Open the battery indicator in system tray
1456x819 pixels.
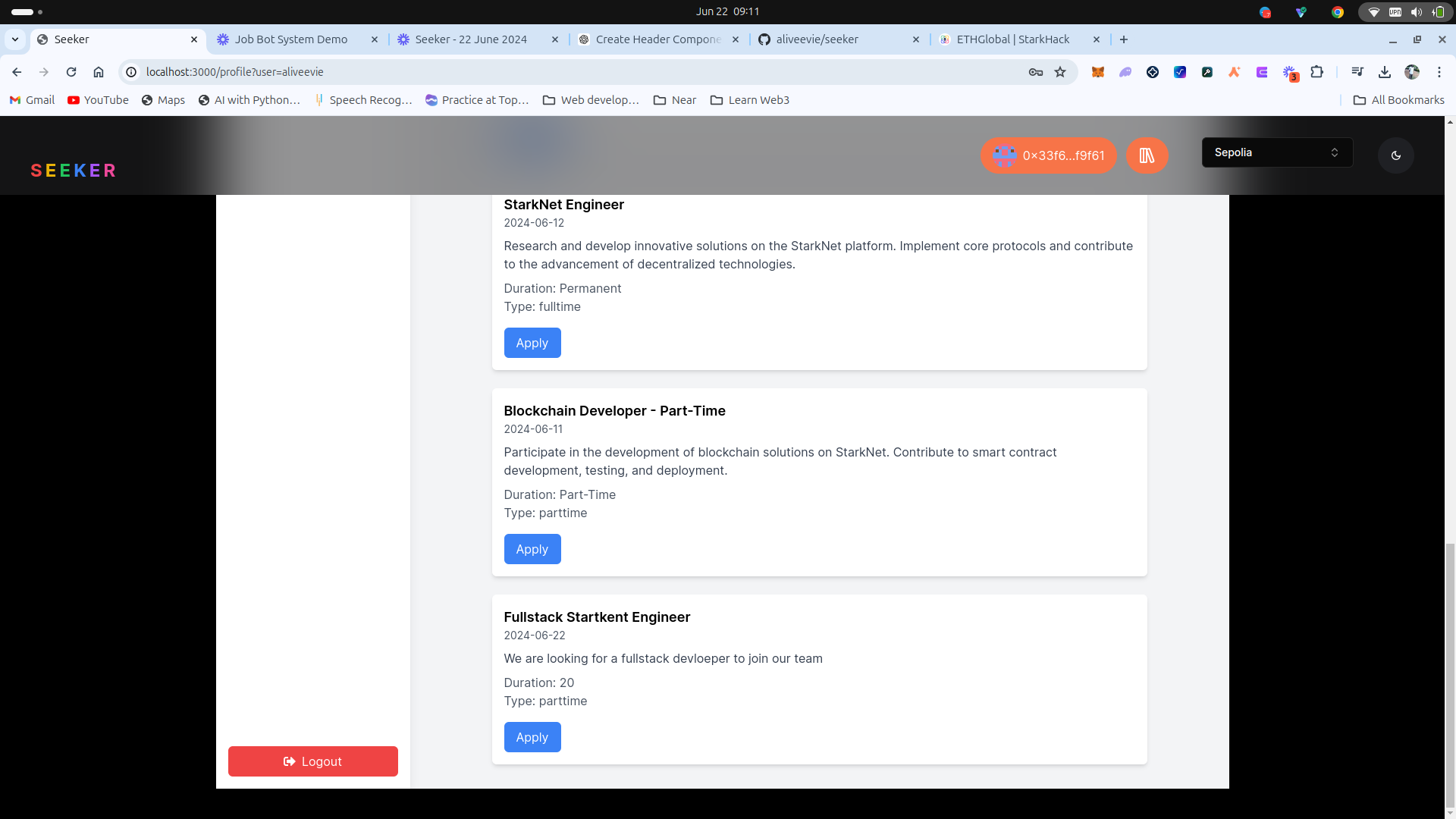[x=1438, y=12]
